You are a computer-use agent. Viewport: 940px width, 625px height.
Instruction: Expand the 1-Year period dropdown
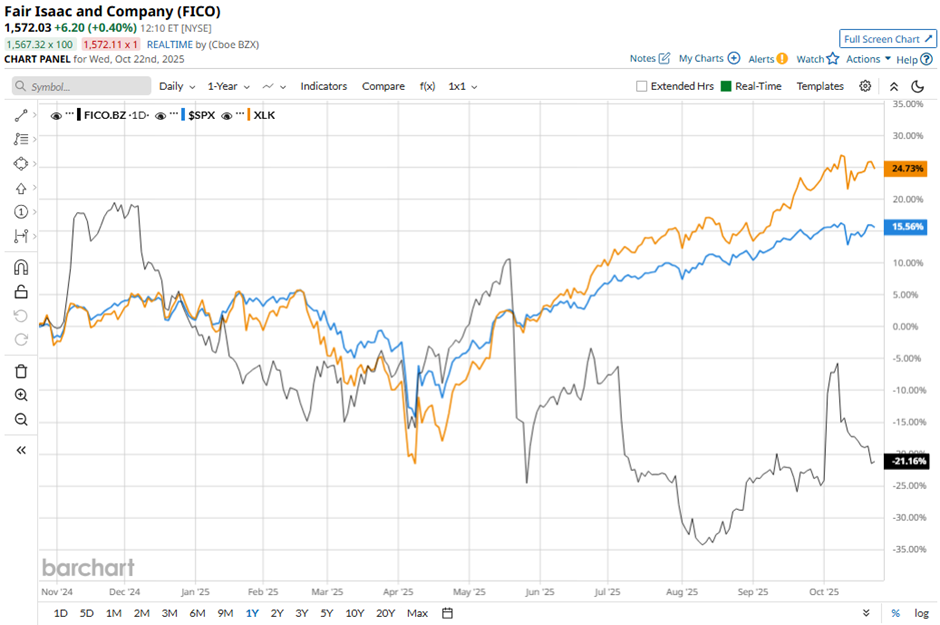click(x=229, y=87)
